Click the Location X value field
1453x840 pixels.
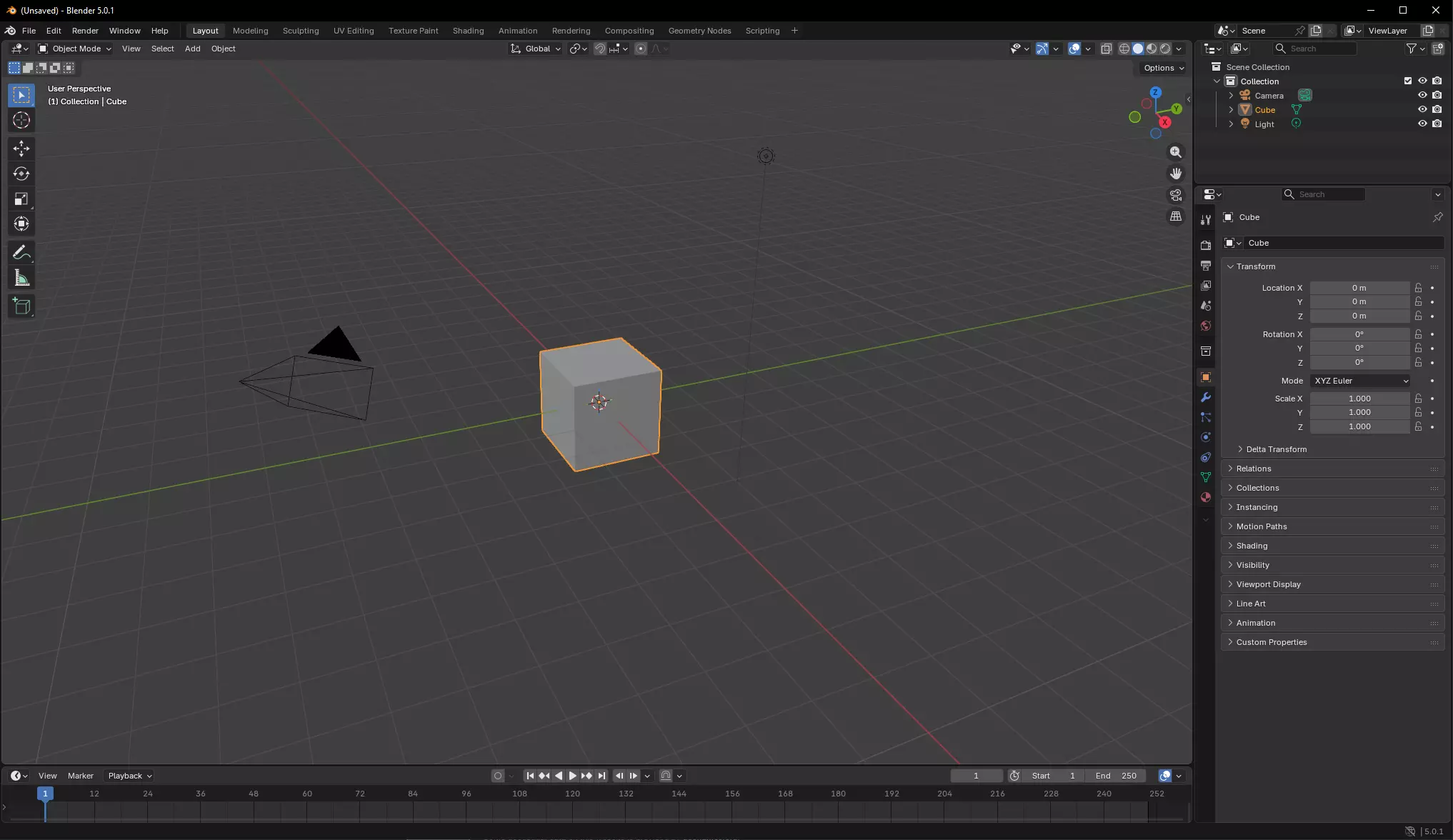point(1359,288)
